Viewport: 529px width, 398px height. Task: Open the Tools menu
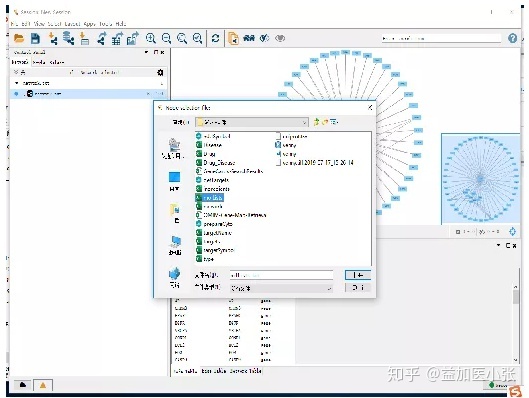click(x=106, y=24)
